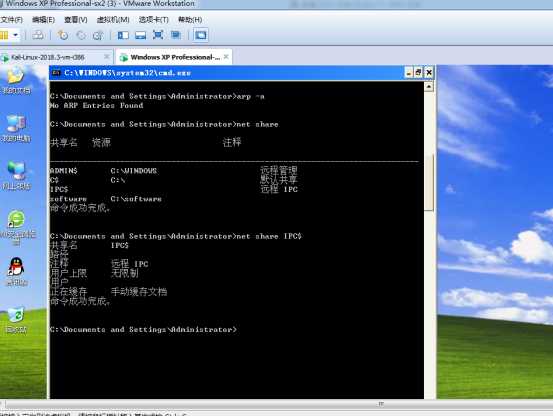The height and width of the screenshot is (417, 553).
Task: Close the Kali-Linux VM tab
Action: point(107,56)
